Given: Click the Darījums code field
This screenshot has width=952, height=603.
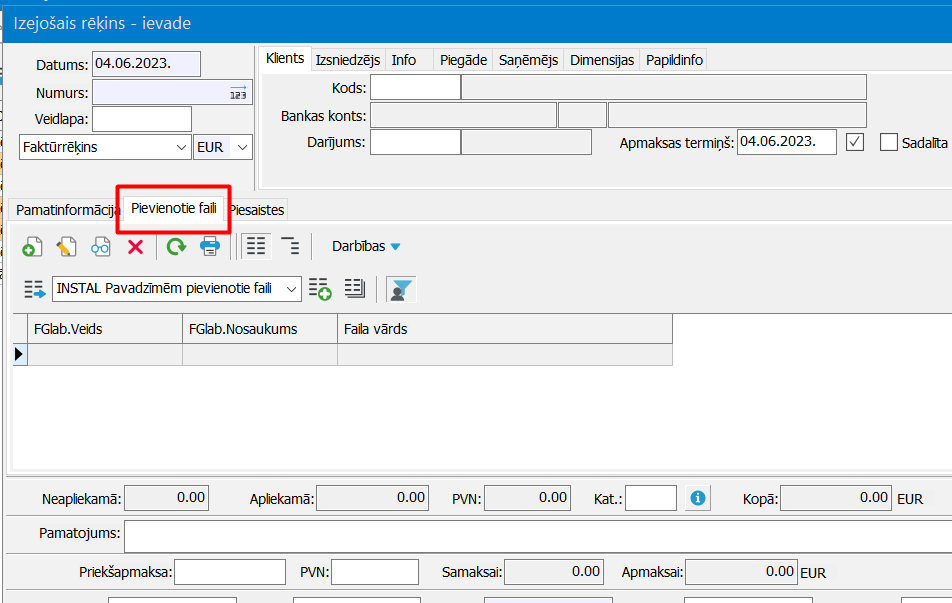Looking at the screenshot, I should coord(415,142).
